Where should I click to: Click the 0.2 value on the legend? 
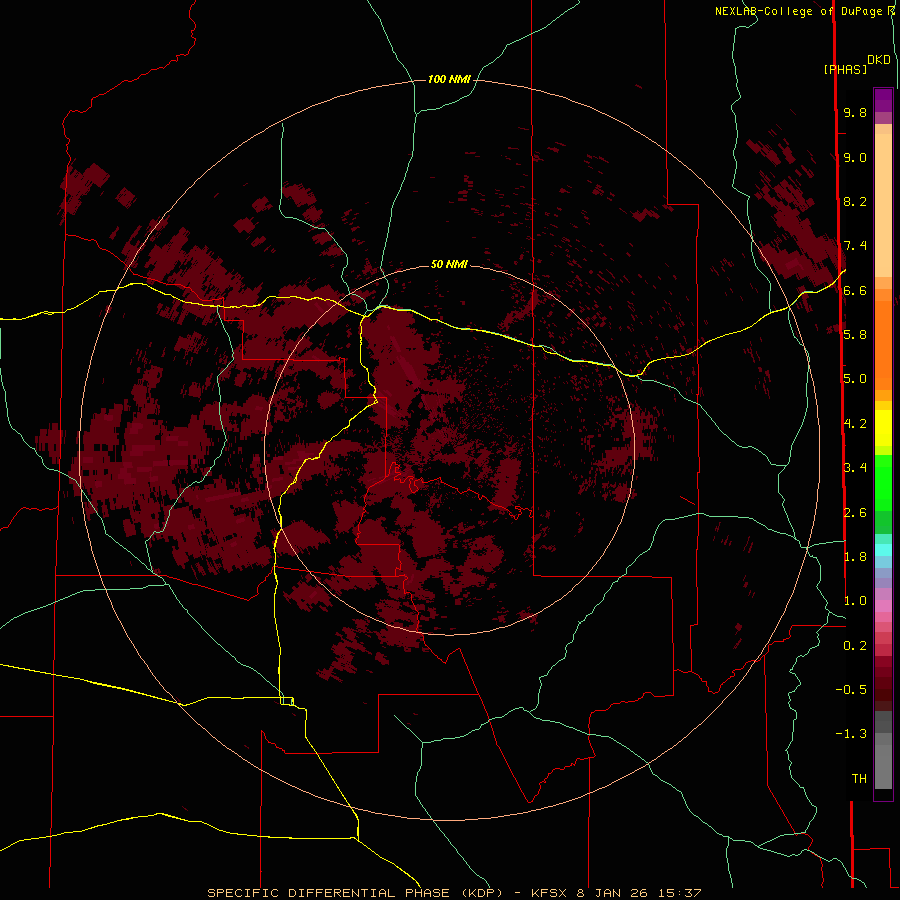coord(855,645)
